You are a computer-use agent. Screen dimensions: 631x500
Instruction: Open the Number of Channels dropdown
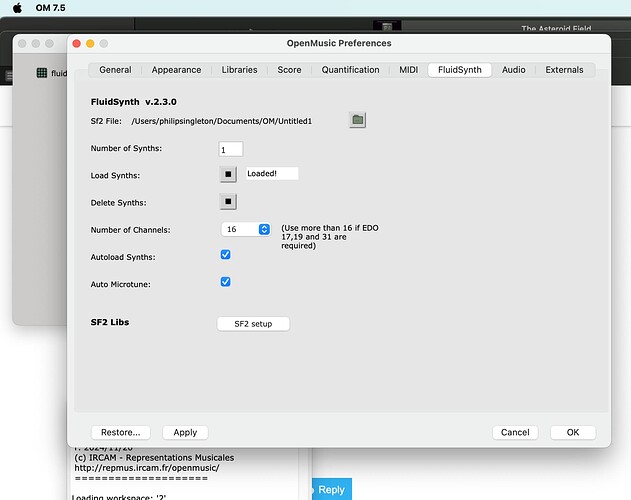246,229
